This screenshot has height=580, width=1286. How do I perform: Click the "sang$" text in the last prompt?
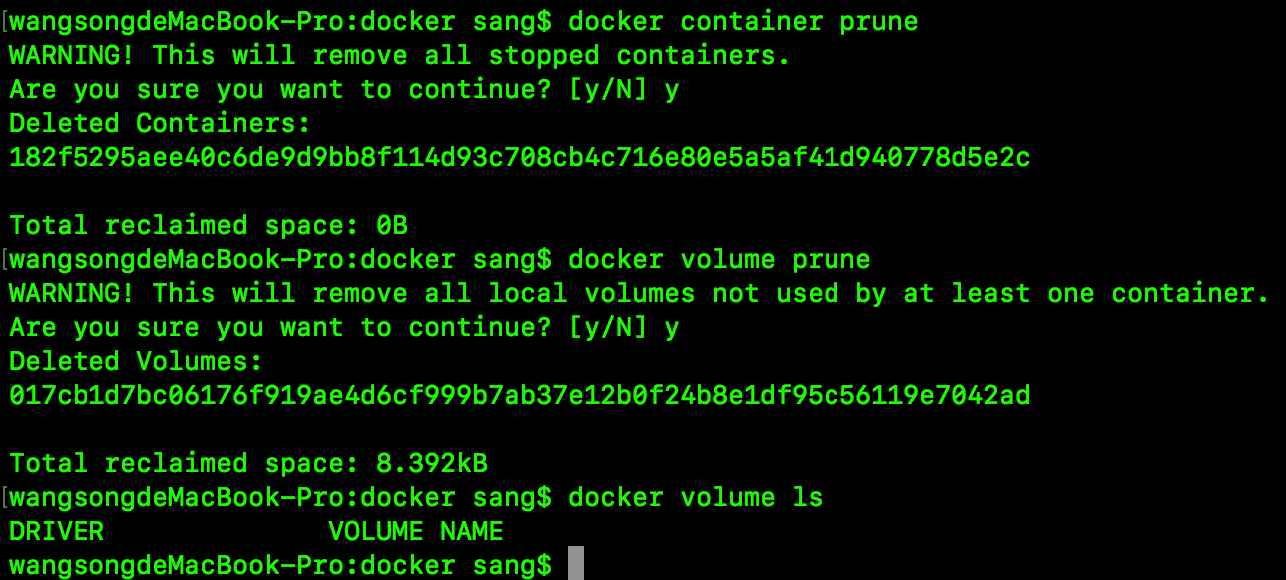[x=512, y=565]
